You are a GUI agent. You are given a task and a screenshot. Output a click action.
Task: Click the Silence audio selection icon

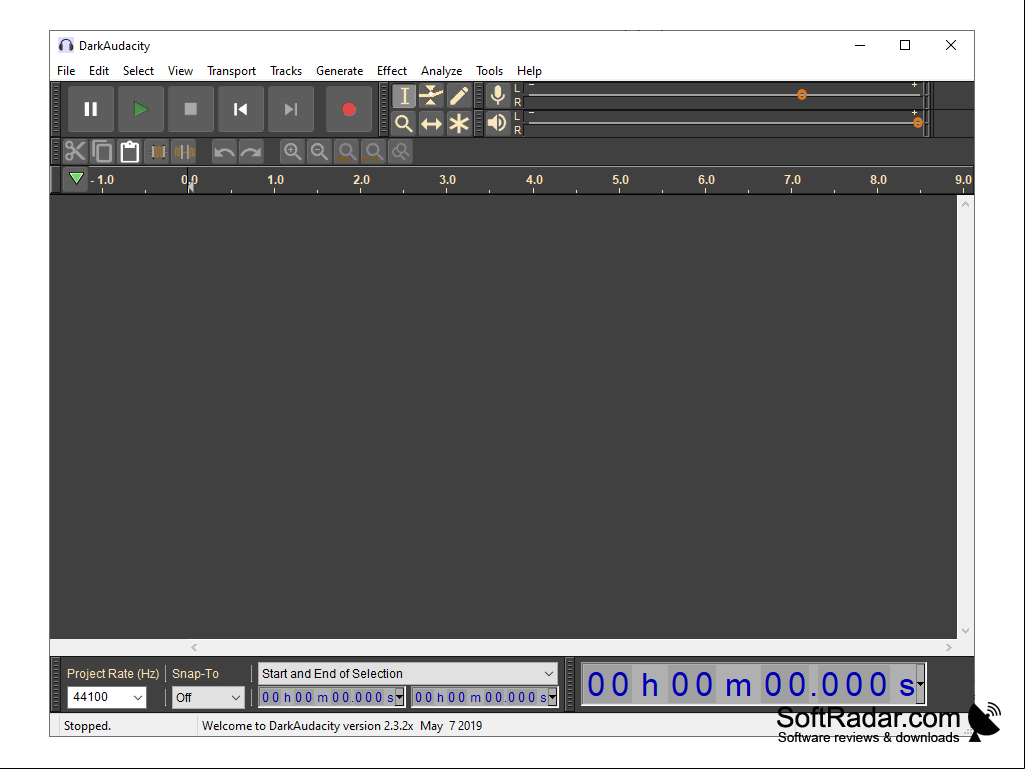point(184,152)
